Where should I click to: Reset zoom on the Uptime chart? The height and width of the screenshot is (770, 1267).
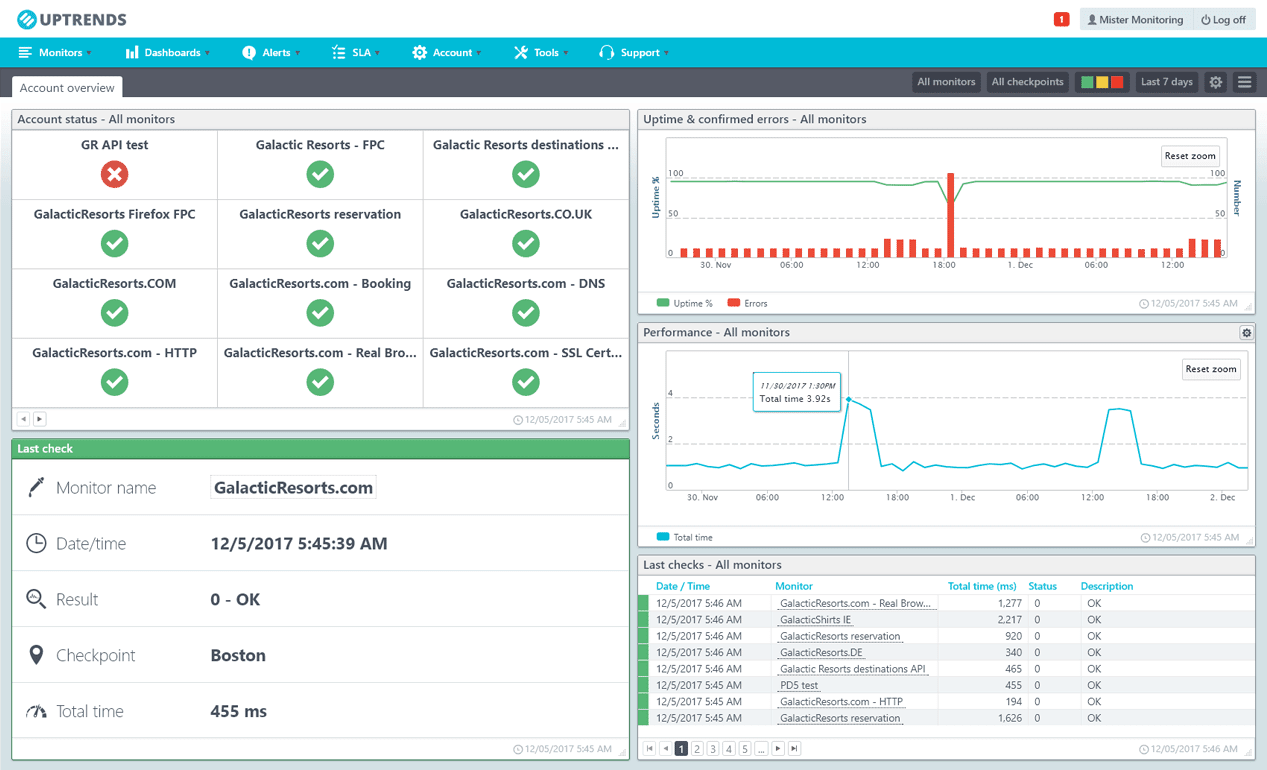click(x=1190, y=156)
